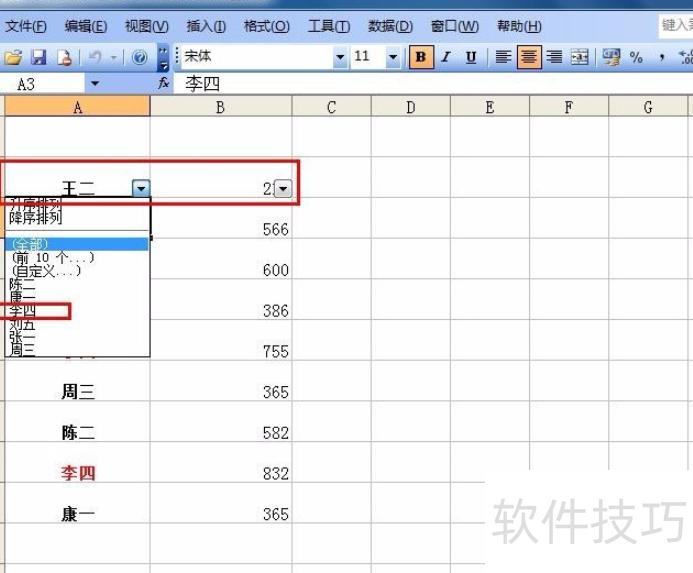
Task: Select (前 10 个...) filter option
Action: 77,257
